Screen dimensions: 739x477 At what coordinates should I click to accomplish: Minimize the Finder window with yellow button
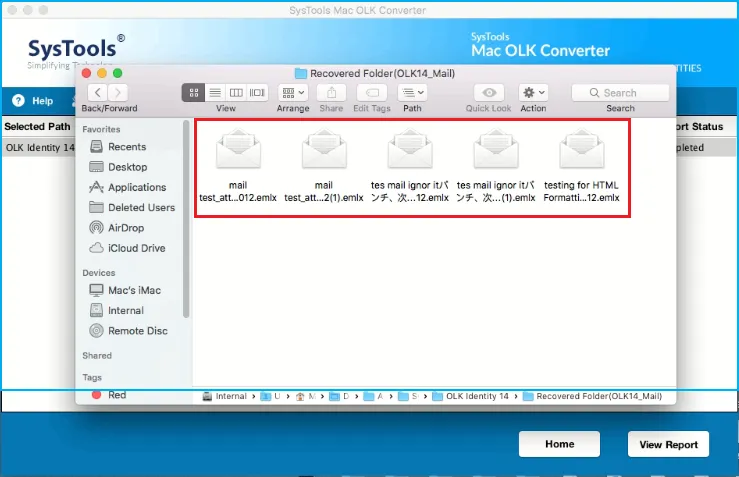tap(102, 73)
